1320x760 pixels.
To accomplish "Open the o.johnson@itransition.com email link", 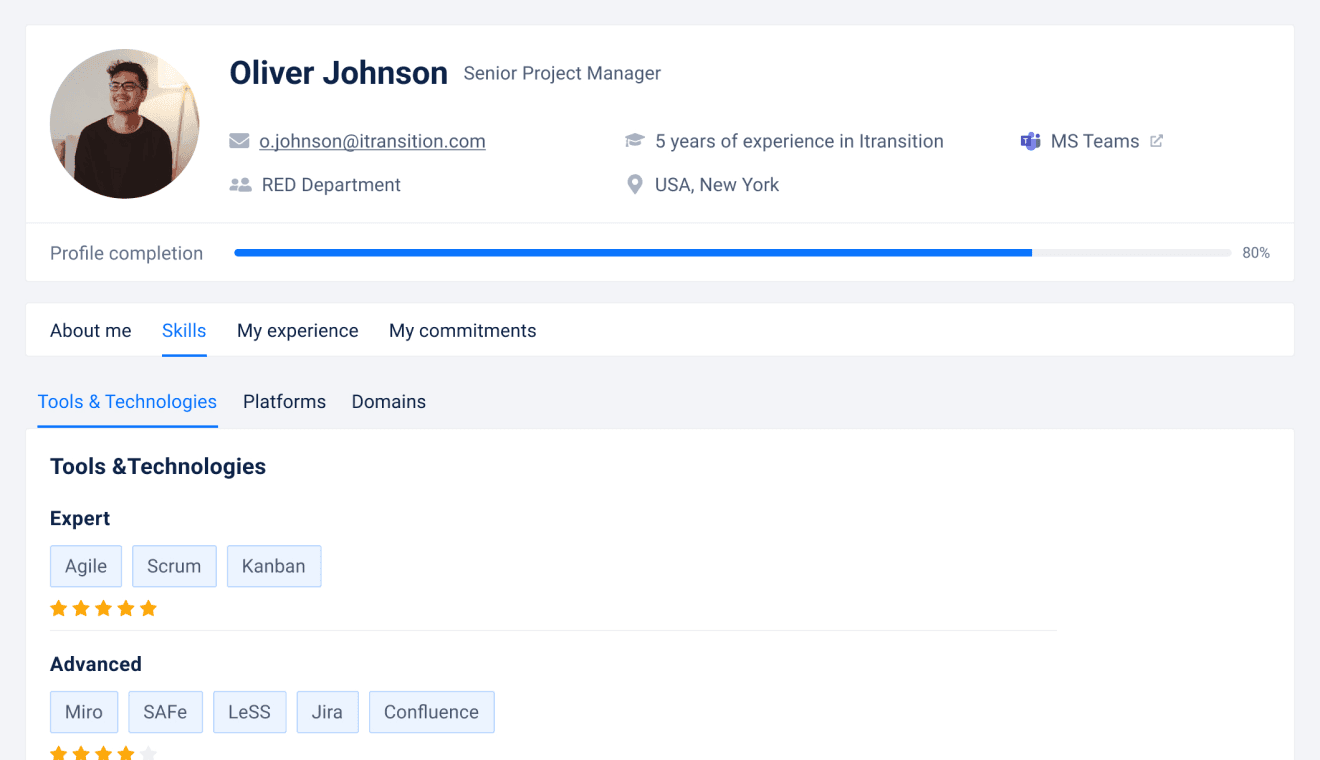I will click(x=372, y=141).
